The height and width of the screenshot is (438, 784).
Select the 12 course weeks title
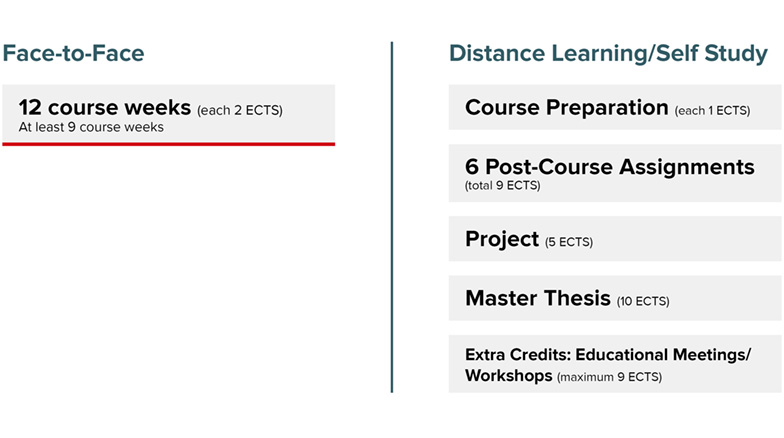click(x=104, y=108)
